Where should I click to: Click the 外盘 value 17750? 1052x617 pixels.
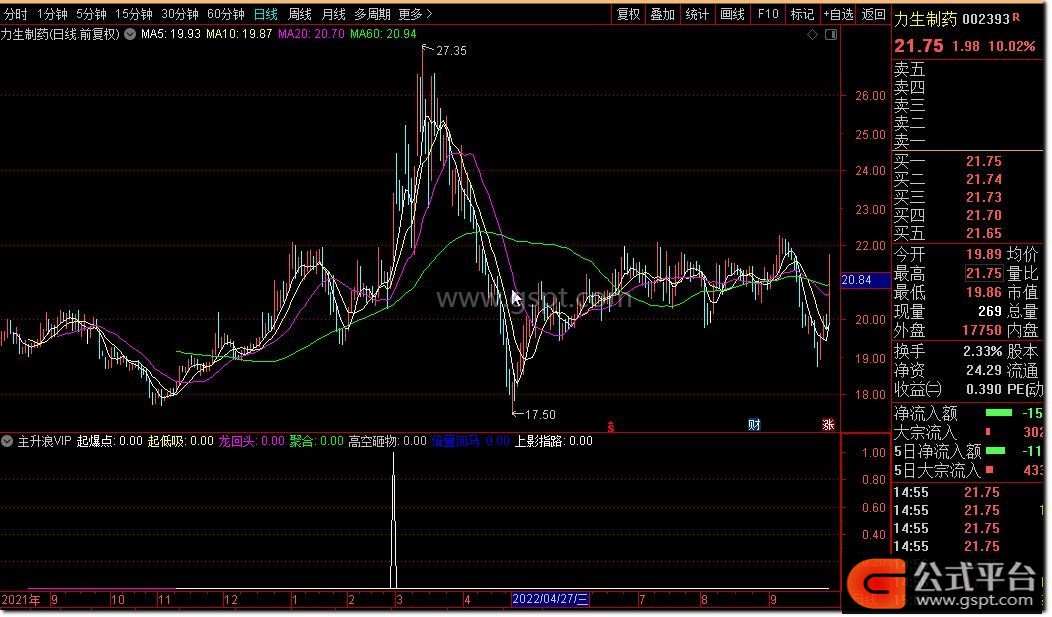tap(982, 330)
